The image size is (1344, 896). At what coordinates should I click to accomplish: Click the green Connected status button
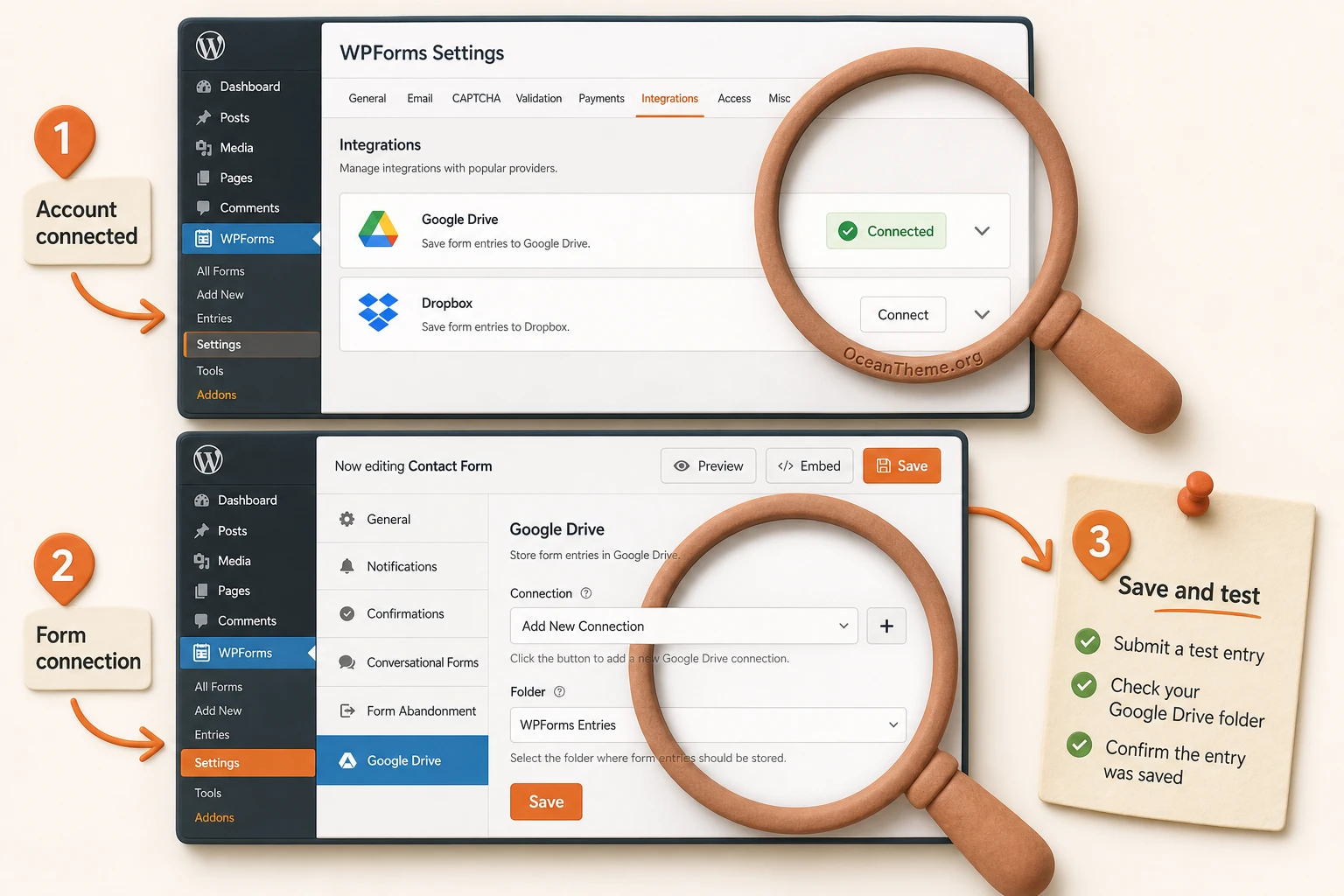coord(886,231)
